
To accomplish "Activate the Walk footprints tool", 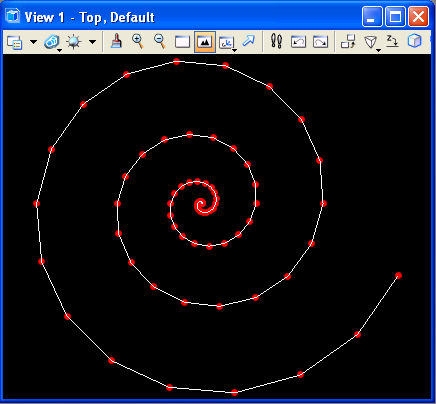I will click(x=276, y=42).
